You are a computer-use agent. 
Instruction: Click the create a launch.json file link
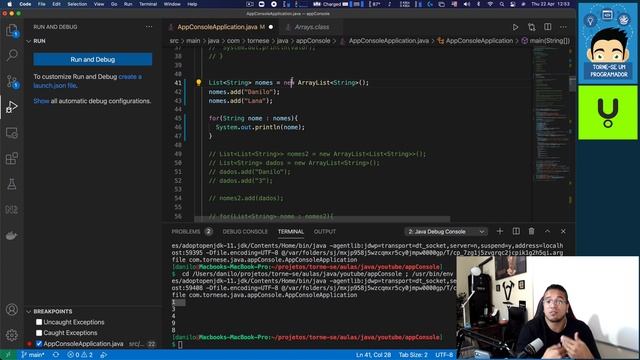[87, 81]
